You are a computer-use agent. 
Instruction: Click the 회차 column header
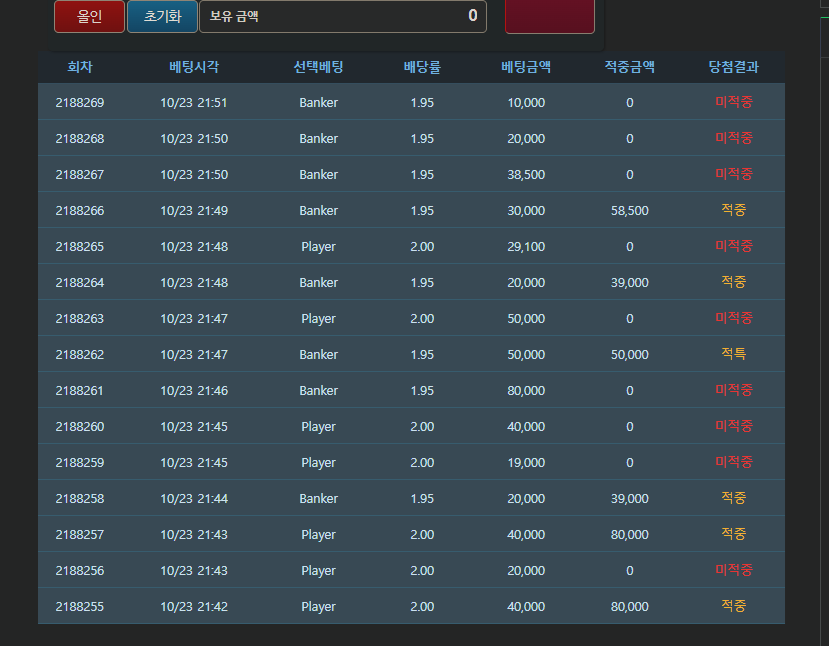(x=80, y=67)
